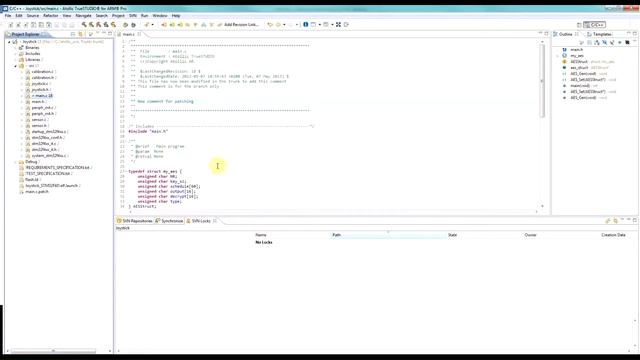
Task: Click the Creation Date column header
Action: [613, 235]
